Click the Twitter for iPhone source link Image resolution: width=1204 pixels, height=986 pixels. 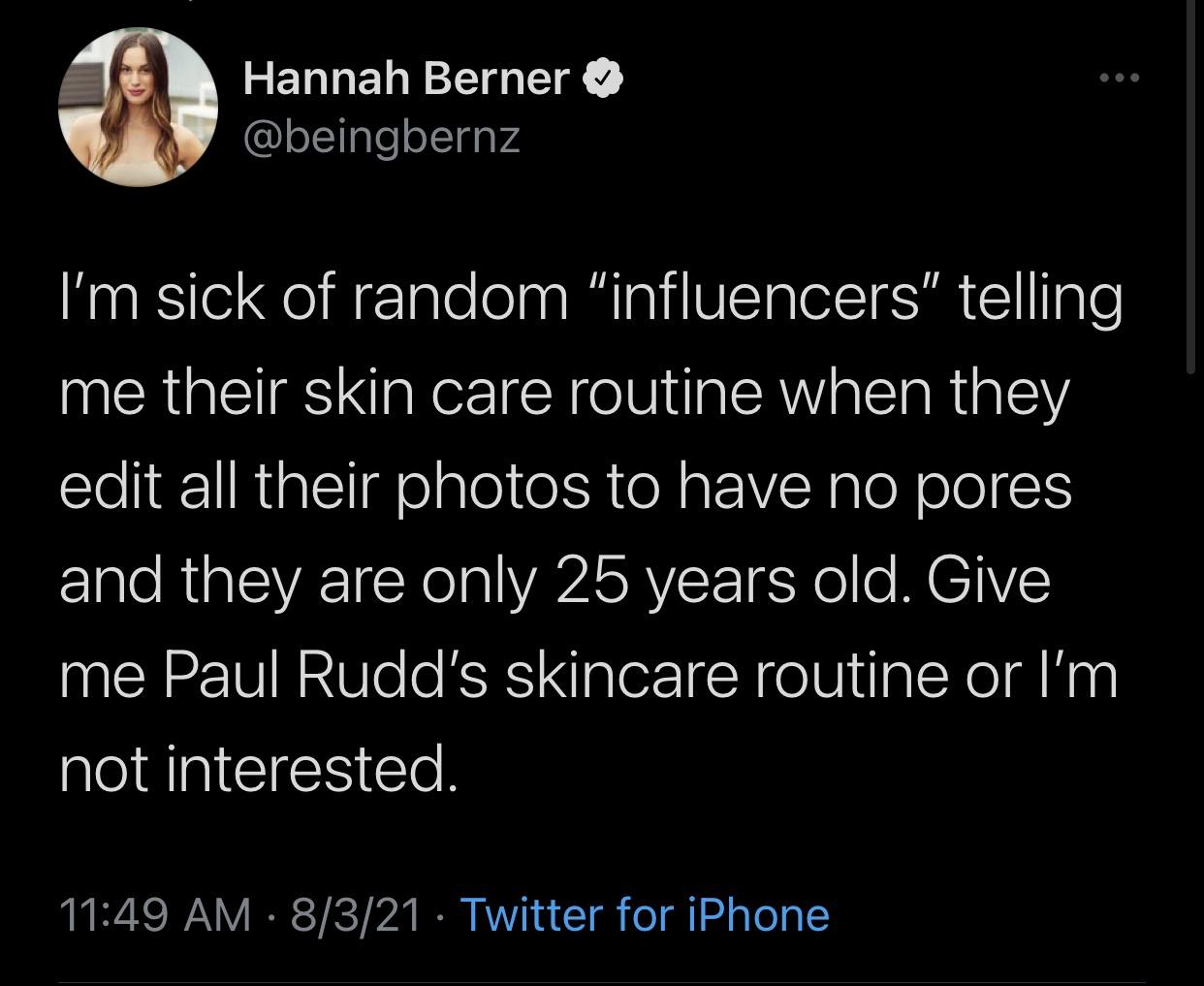click(644, 914)
